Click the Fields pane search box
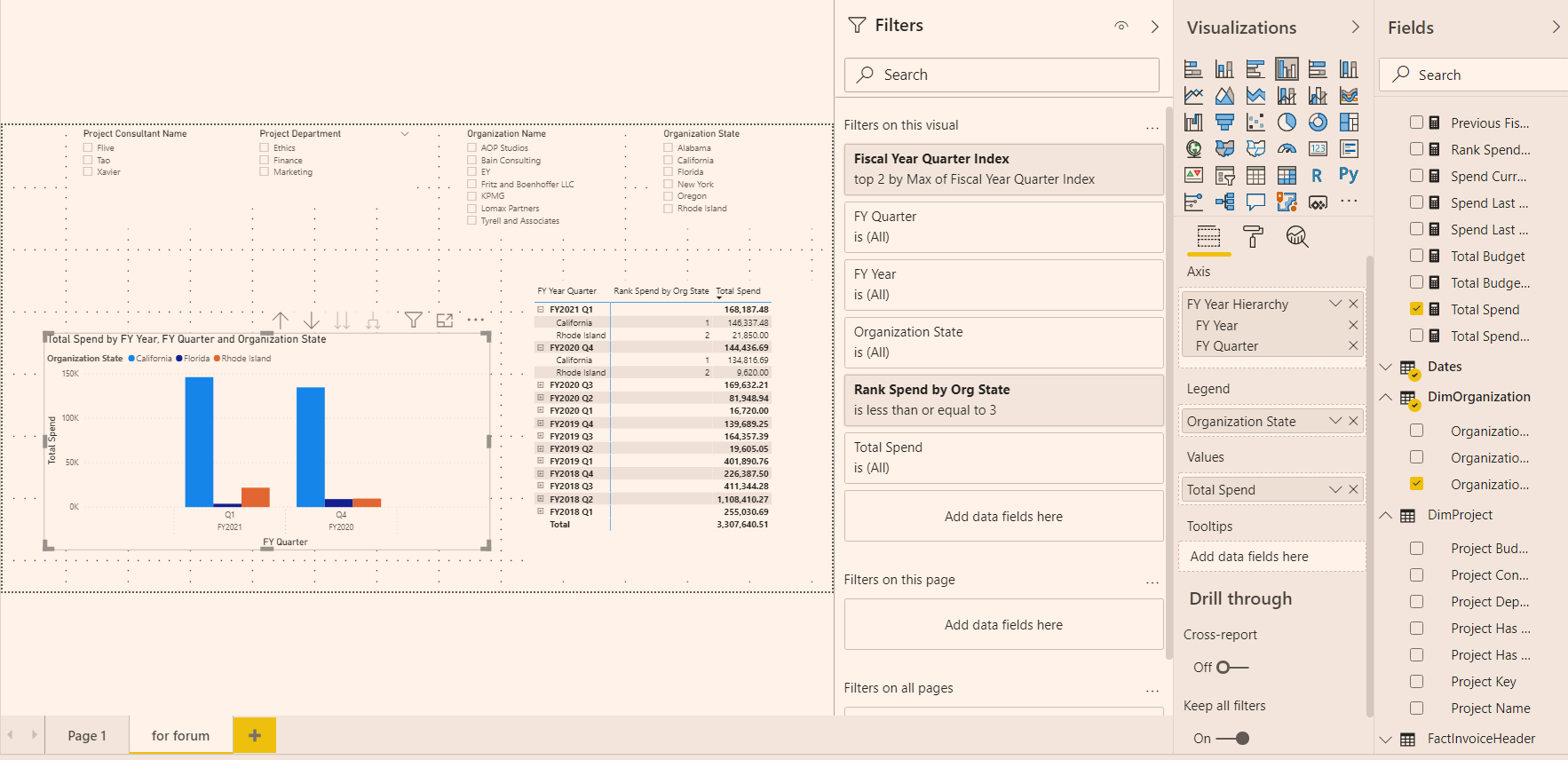Viewport: 1568px width, 760px height. [x=1474, y=75]
